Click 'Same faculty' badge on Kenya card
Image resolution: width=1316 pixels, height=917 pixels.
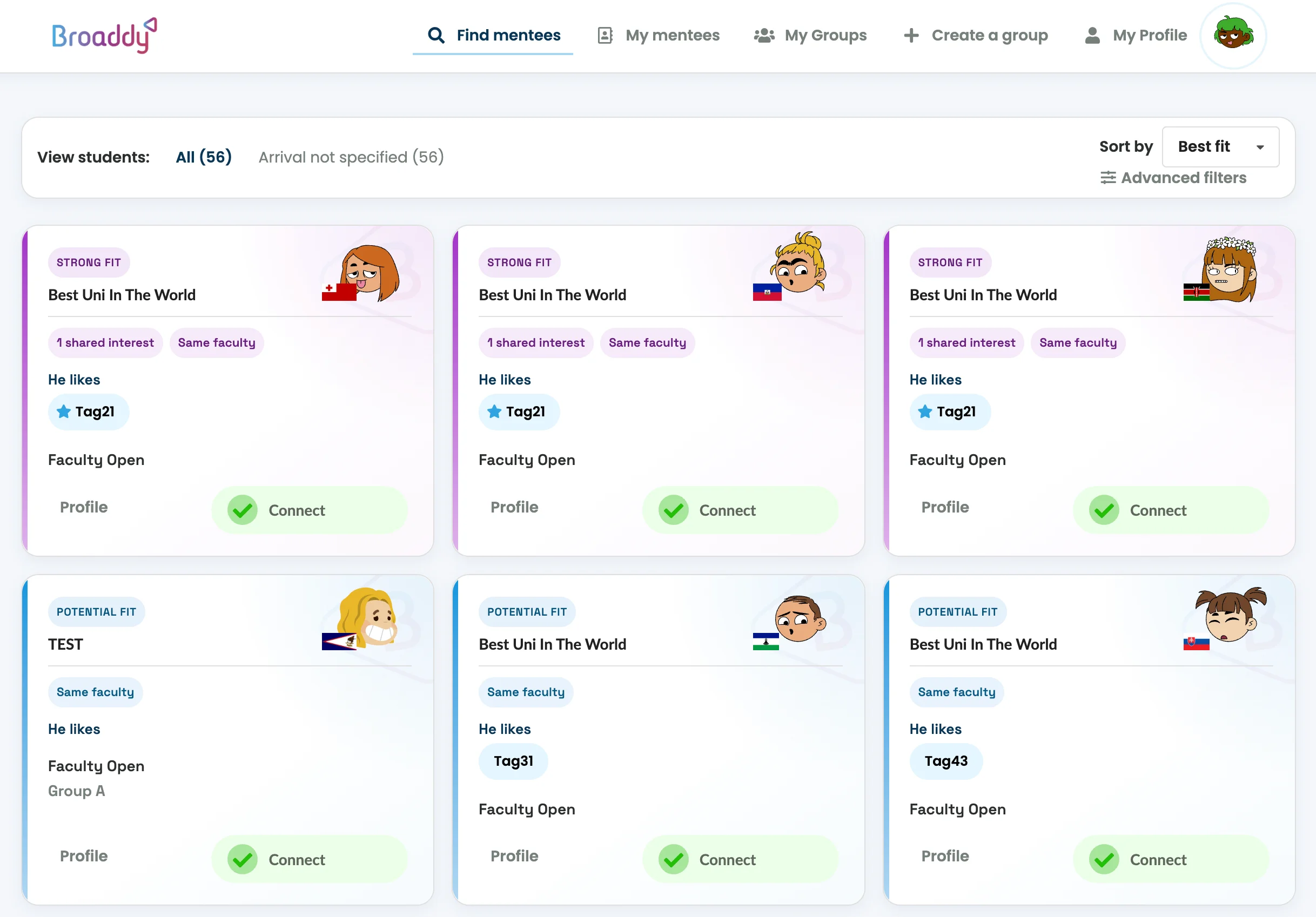click(x=1078, y=343)
